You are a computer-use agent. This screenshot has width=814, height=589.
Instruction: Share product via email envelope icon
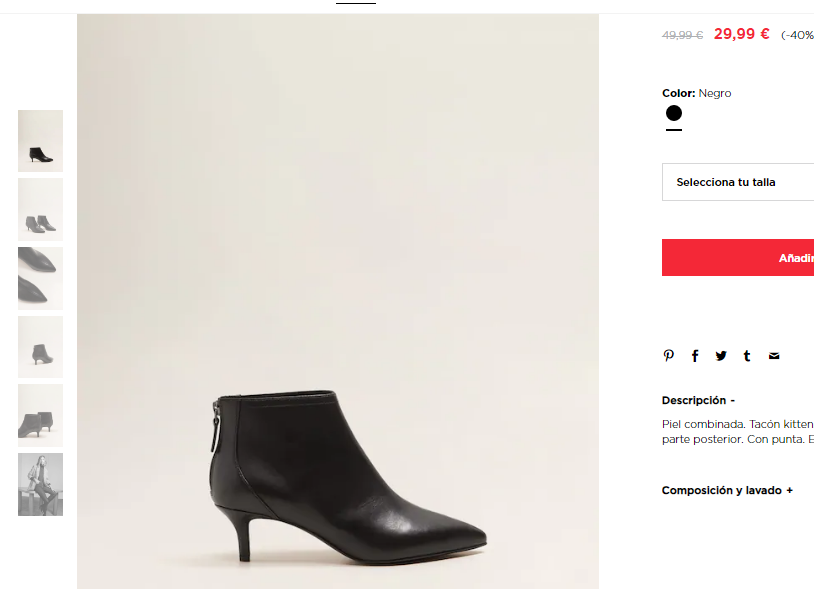[x=774, y=356]
